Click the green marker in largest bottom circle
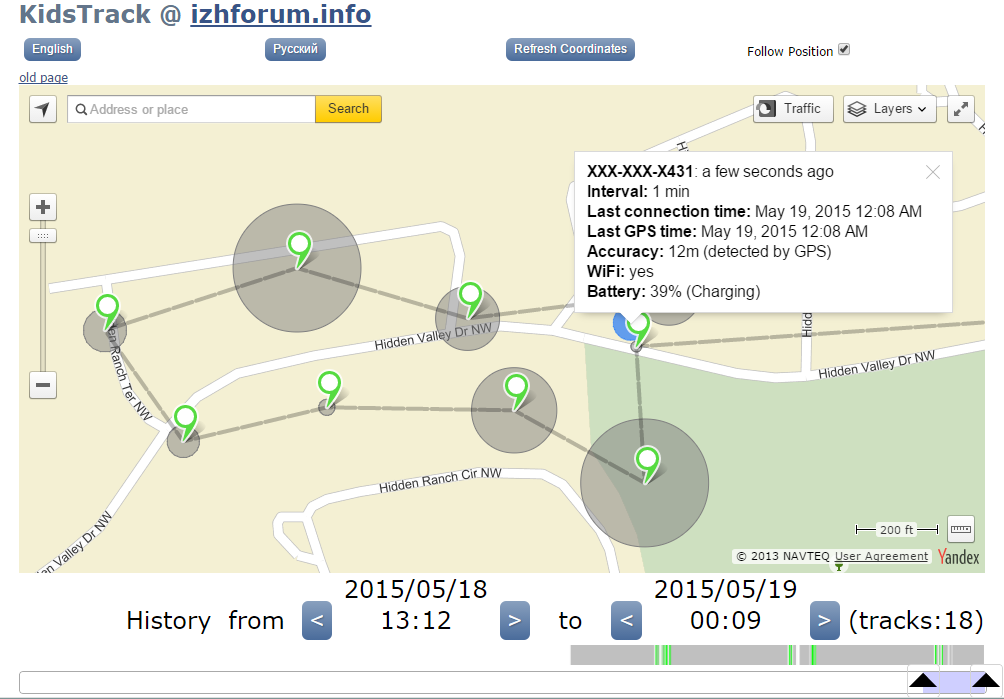1004x699 pixels. coord(648,462)
